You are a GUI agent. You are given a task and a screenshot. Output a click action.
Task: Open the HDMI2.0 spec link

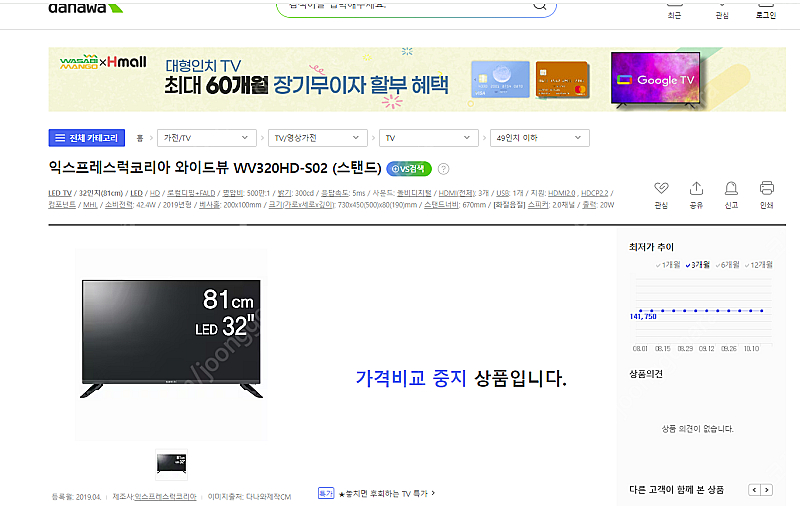[x=562, y=193]
